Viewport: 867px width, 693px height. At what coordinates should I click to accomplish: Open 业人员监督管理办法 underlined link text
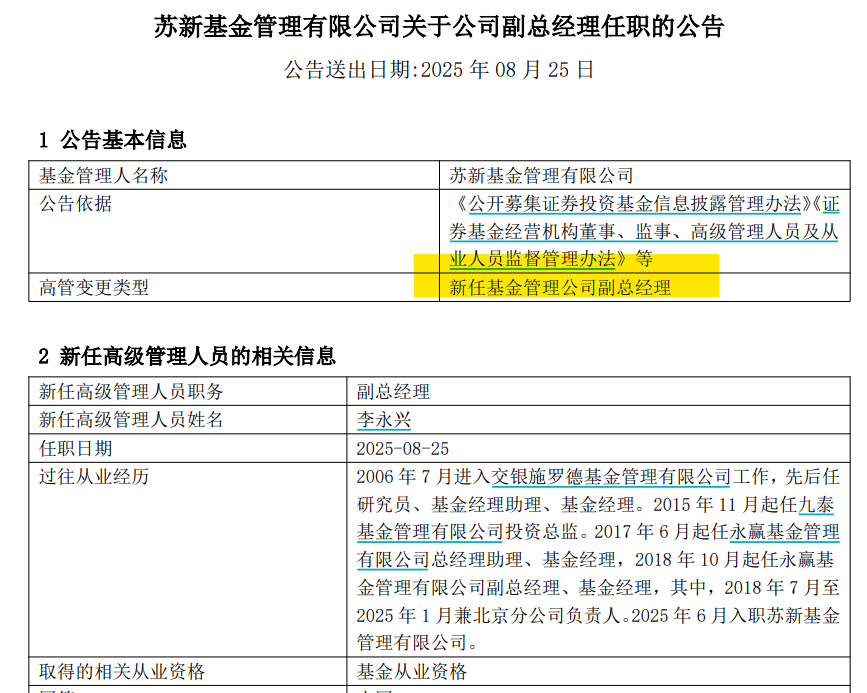click(532, 259)
